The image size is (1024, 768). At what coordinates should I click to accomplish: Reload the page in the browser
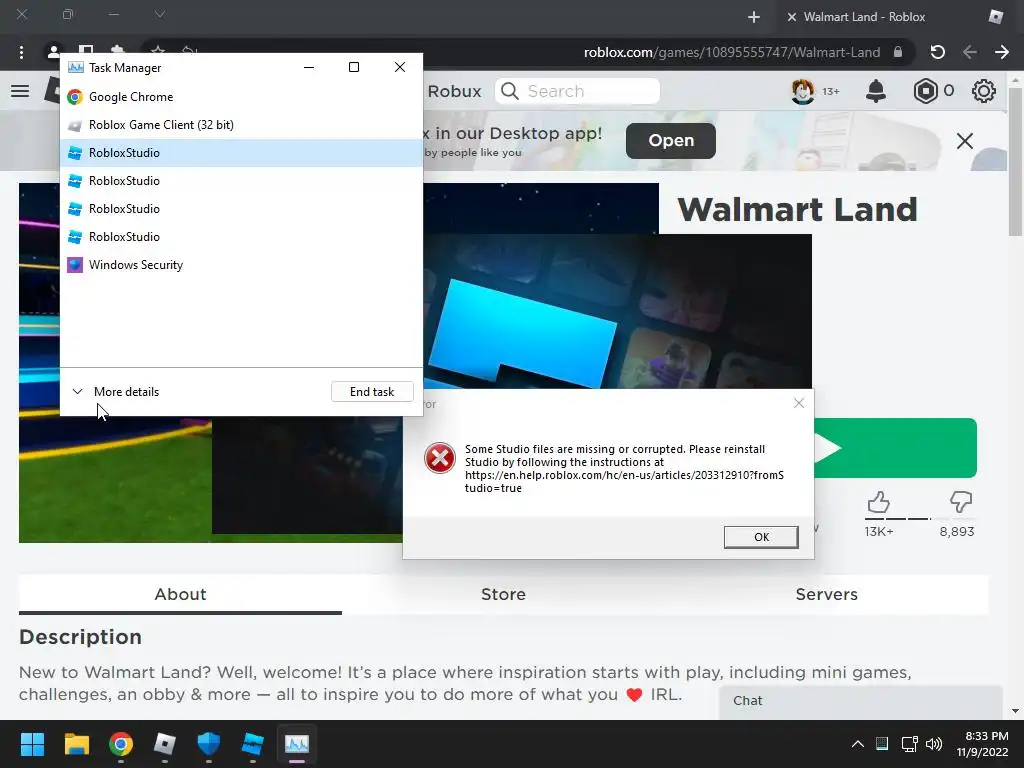(x=937, y=52)
